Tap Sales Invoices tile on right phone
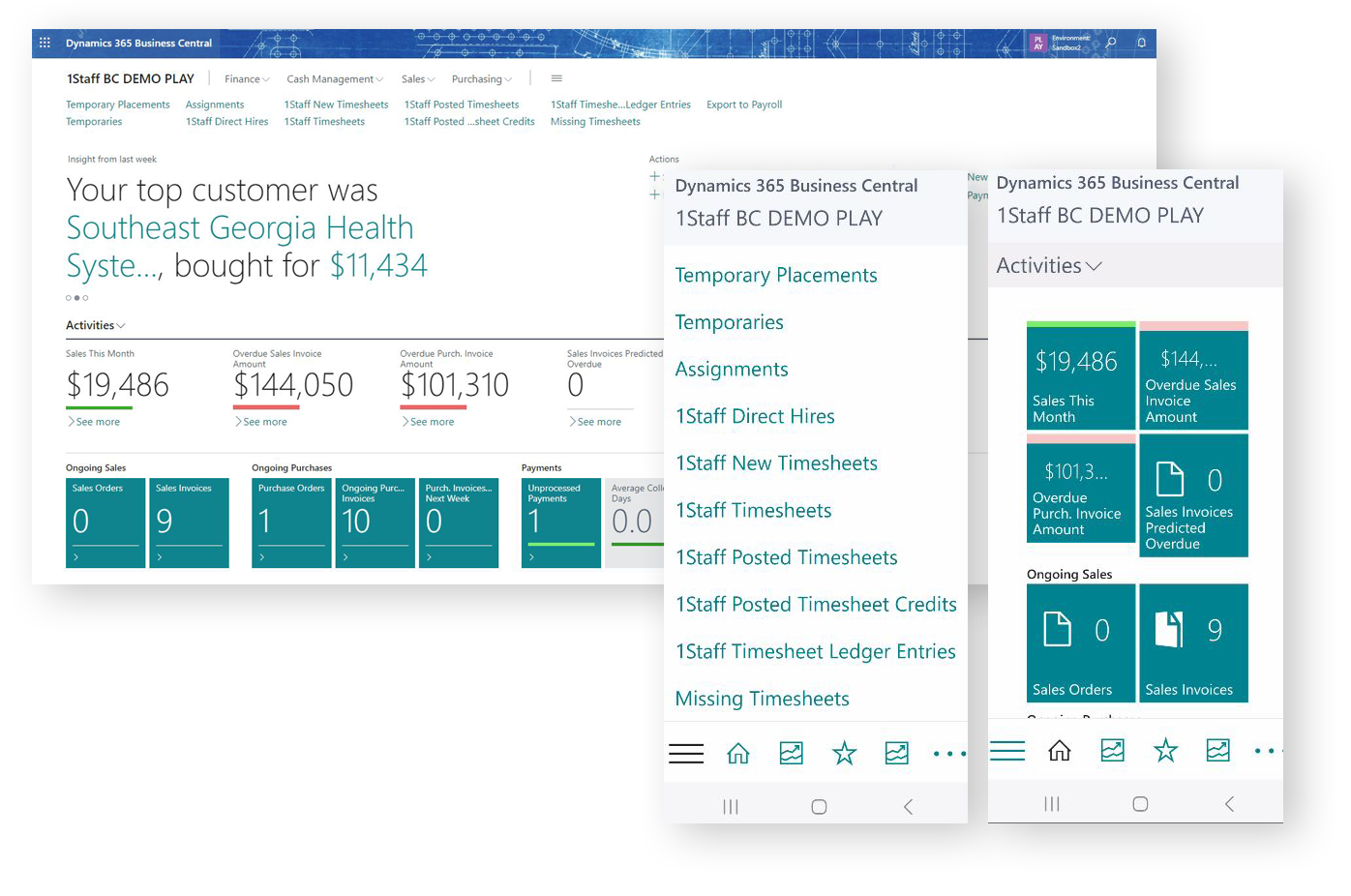Screen dimensions: 1351x896 [1193, 642]
